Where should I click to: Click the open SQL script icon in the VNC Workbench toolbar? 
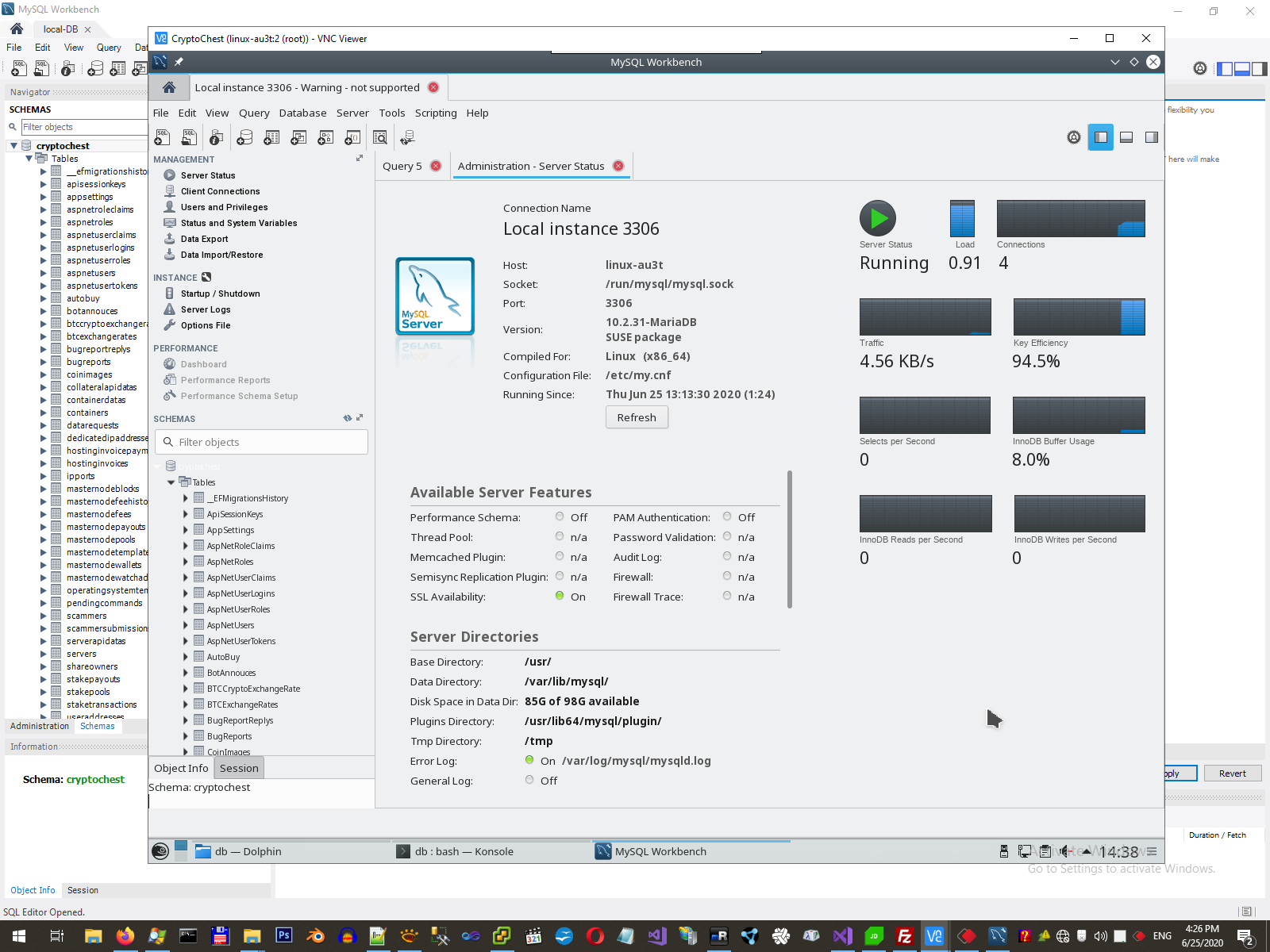(x=189, y=137)
